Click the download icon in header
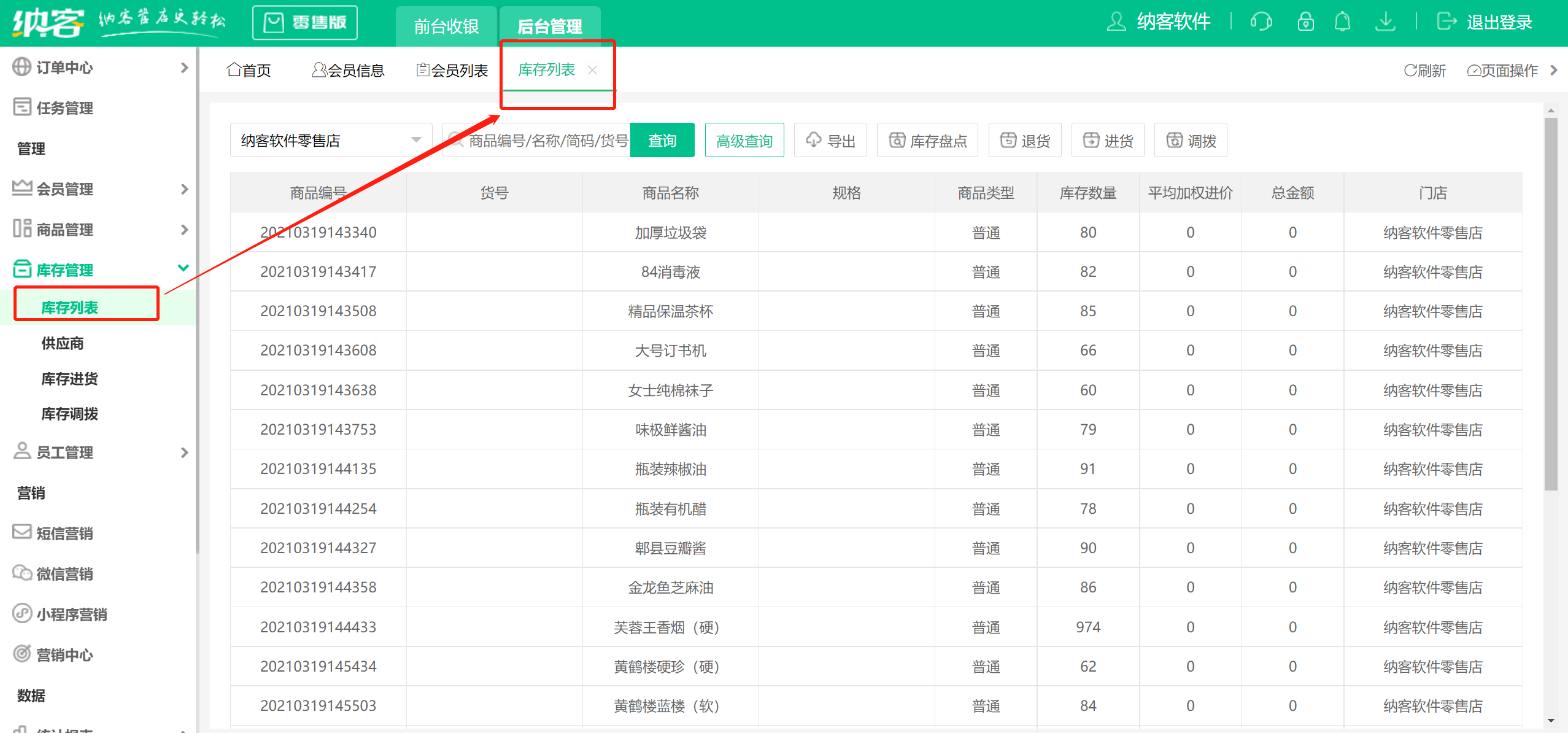The height and width of the screenshot is (733, 1568). coord(1385,22)
